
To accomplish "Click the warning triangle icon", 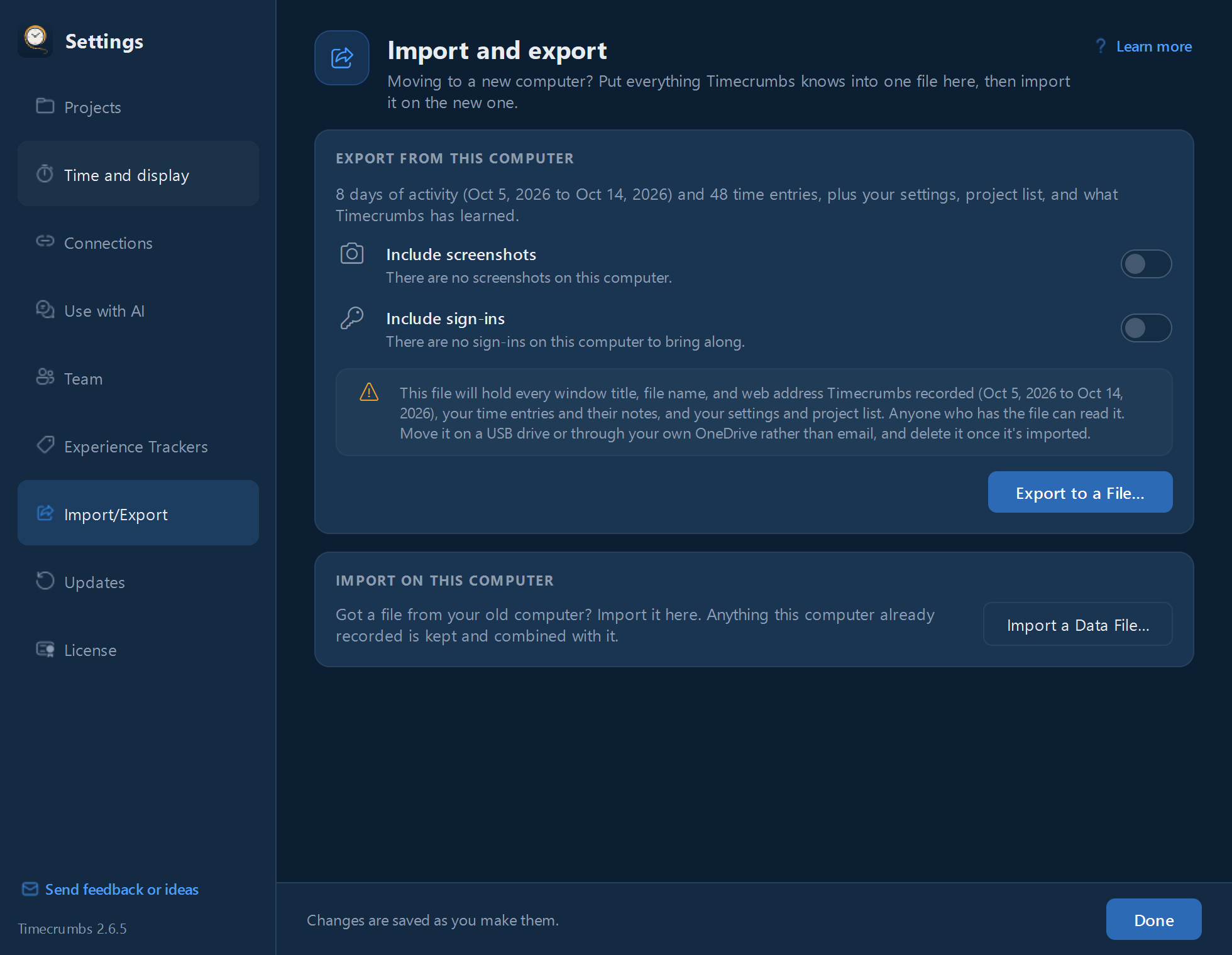I will coord(369,392).
